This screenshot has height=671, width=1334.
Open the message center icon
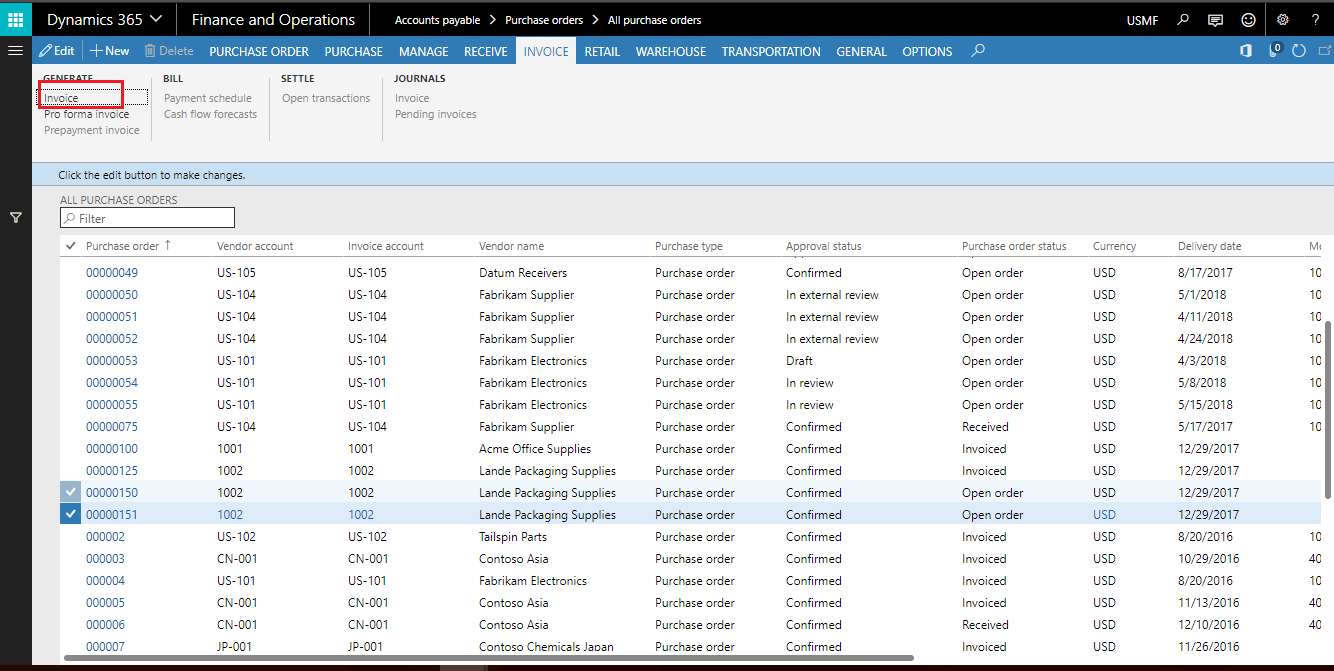[1214, 18]
